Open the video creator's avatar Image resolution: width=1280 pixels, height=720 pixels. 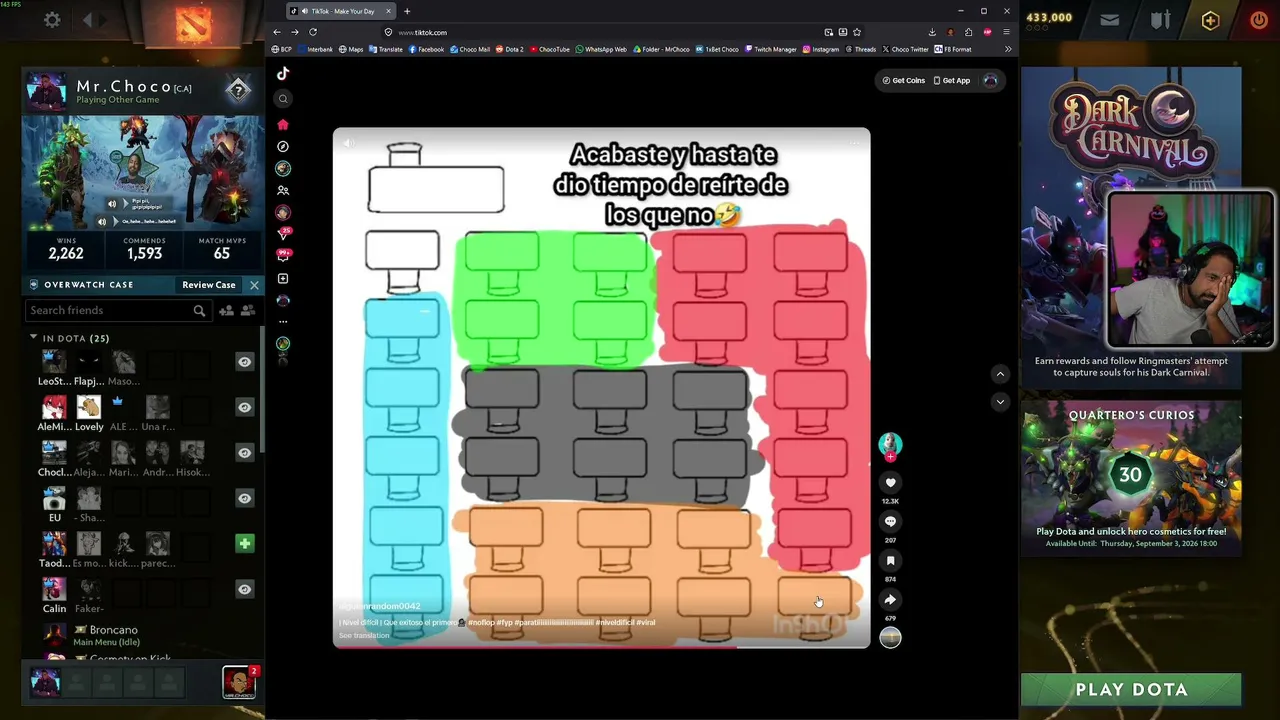click(890, 444)
